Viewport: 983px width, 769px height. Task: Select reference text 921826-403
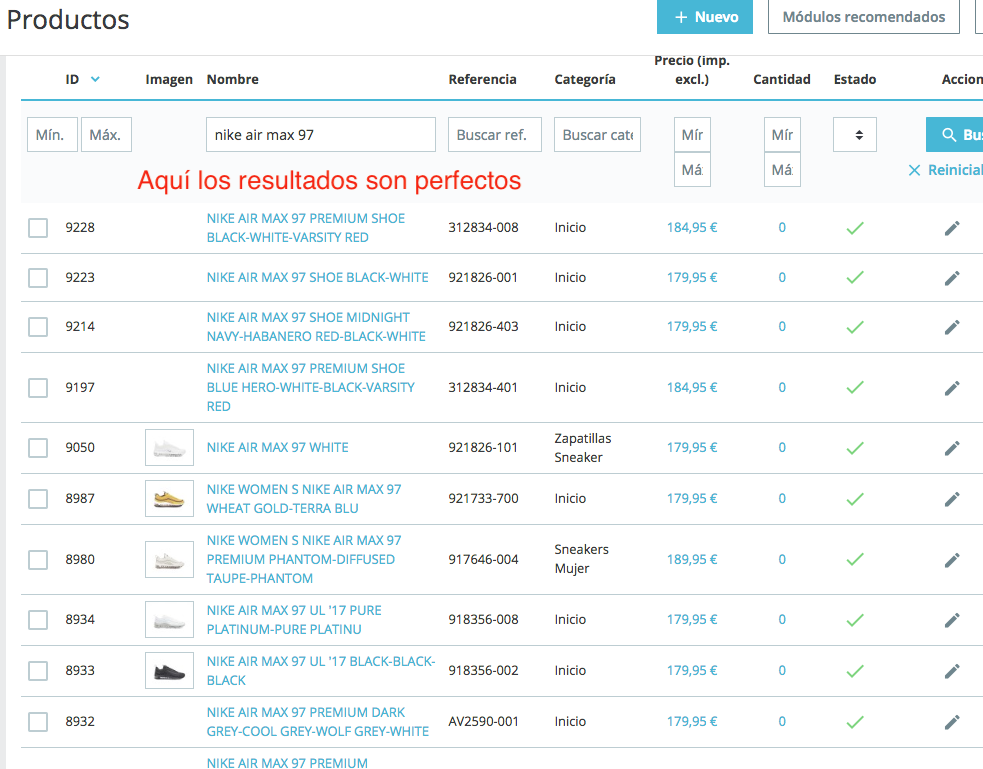coord(483,327)
